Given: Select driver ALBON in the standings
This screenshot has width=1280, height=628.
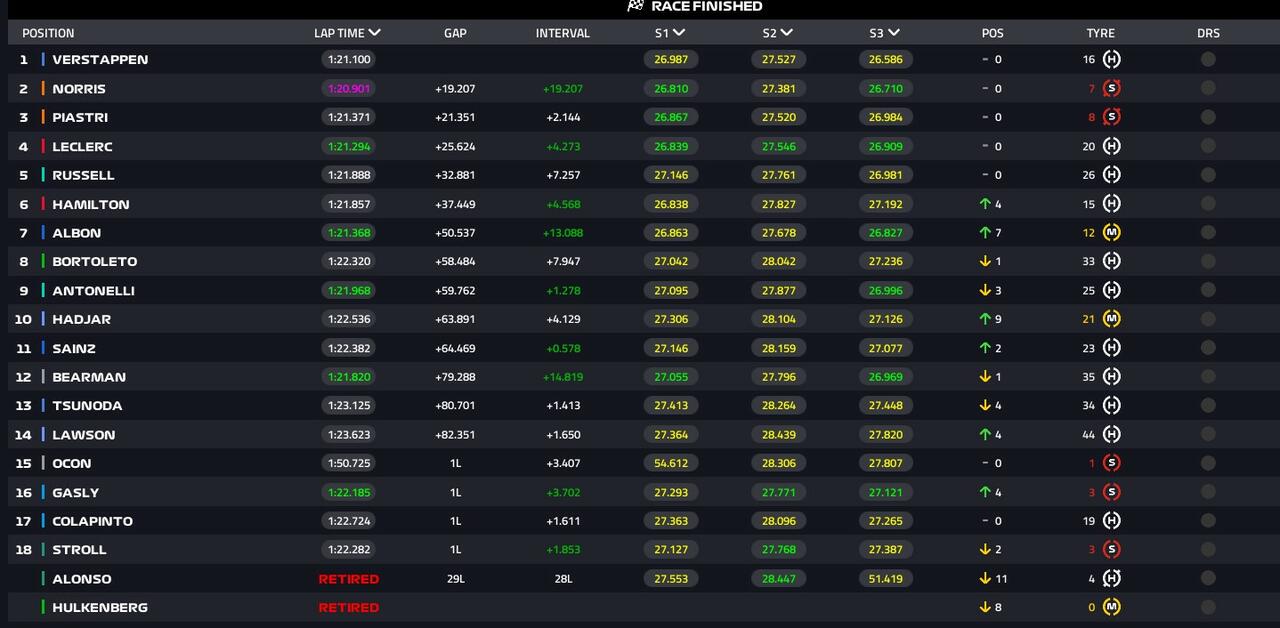Looking at the screenshot, I should pos(77,233).
